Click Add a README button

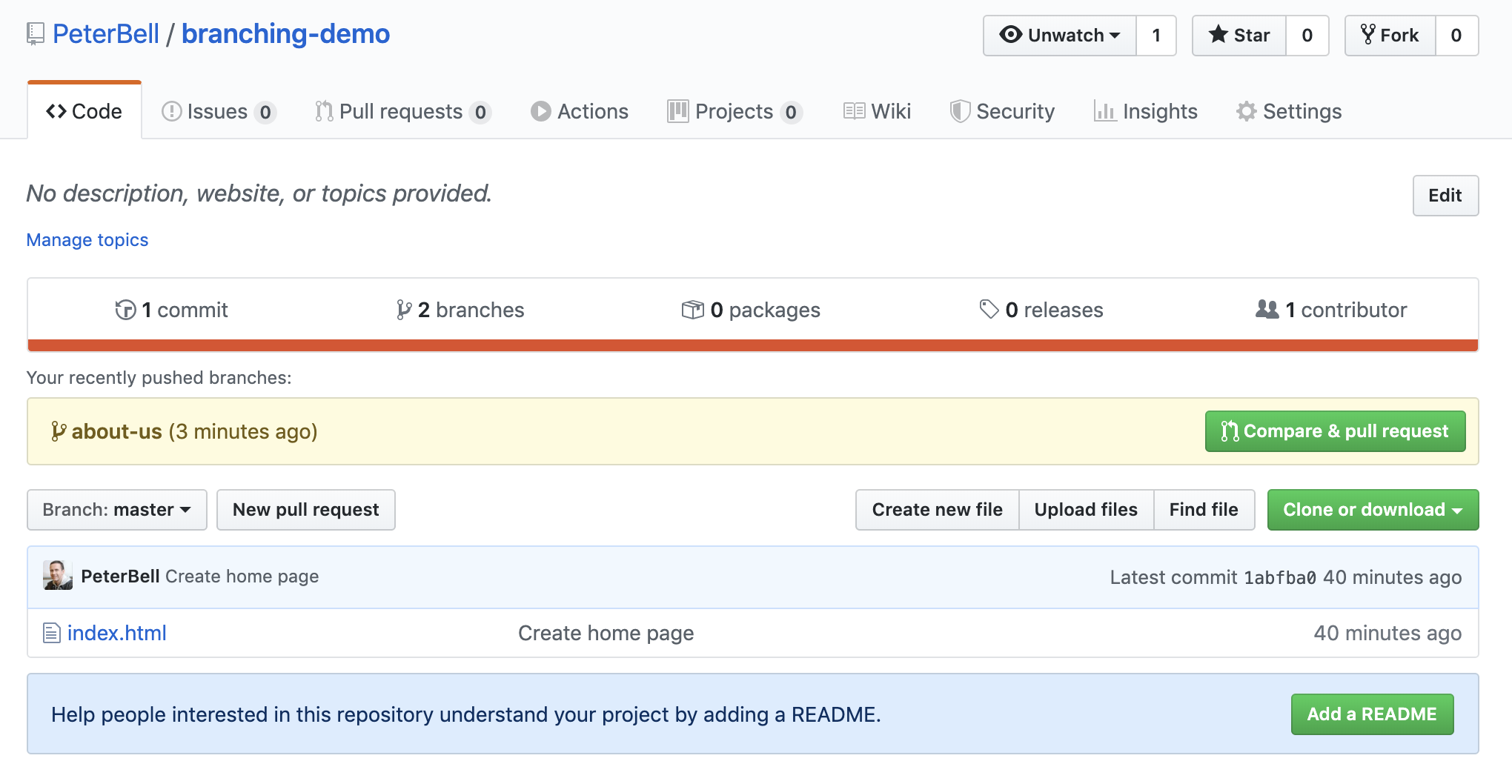[1372, 714]
